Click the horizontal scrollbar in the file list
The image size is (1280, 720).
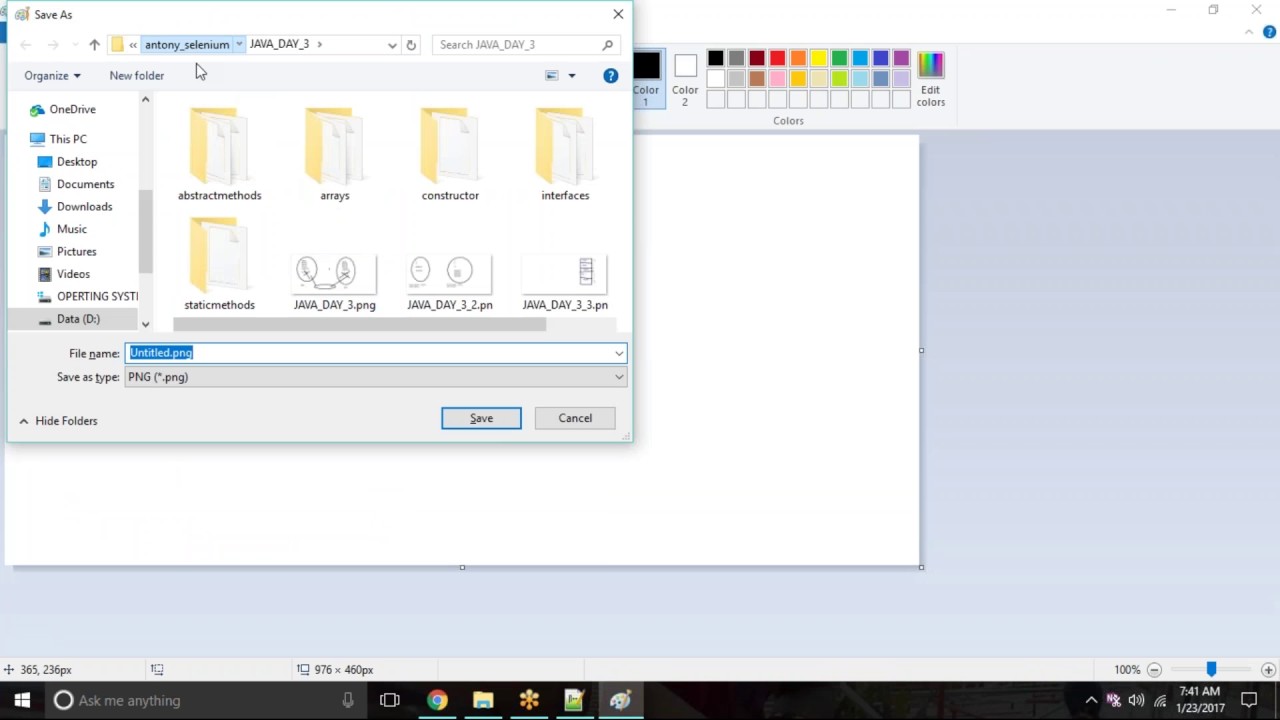coord(360,325)
